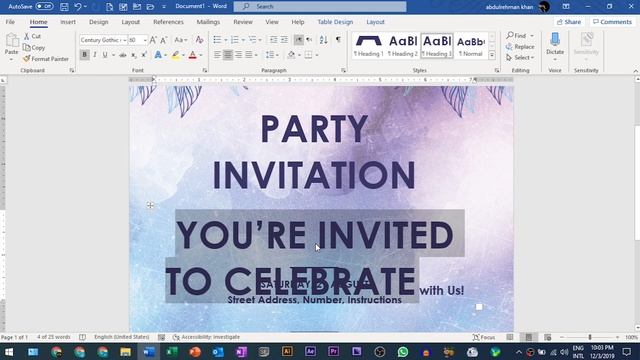Click the Copy command

34,48
